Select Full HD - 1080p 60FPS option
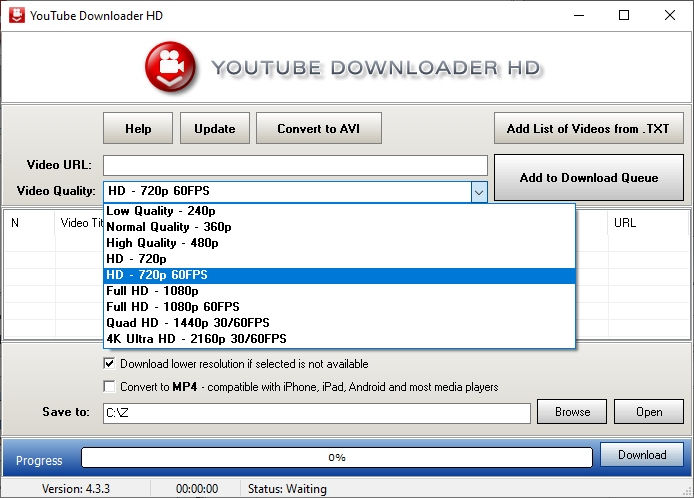The width and height of the screenshot is (694, 498). tap(339, 307)
